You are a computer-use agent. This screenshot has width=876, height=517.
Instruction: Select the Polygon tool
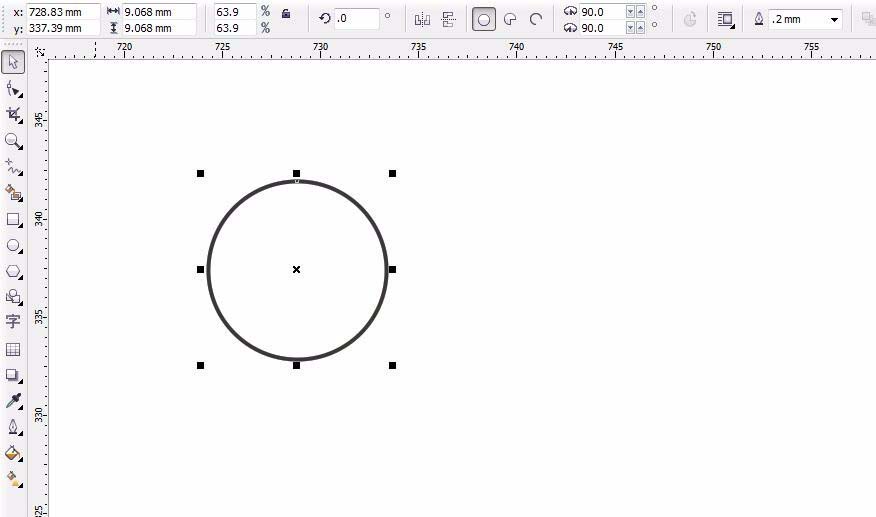click(13, 272)
